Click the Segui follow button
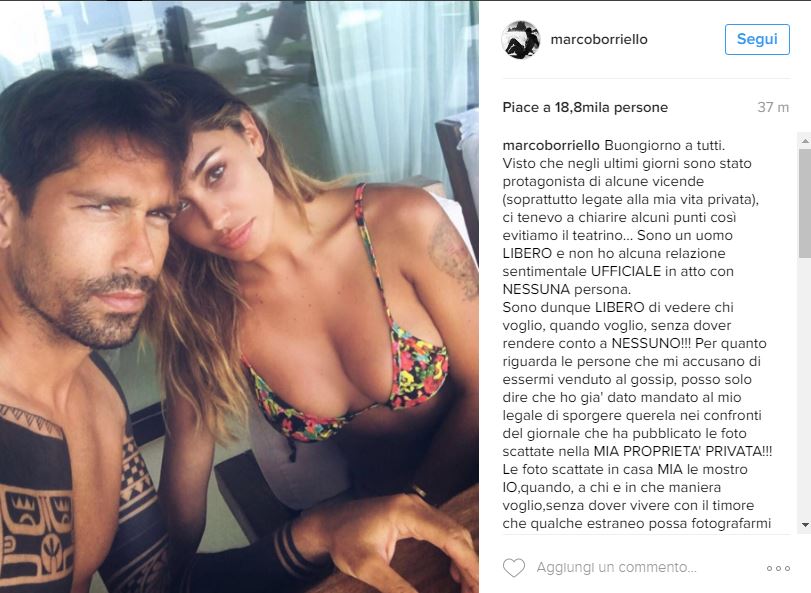Screen dimensions: 811x593 click(757, 39)
